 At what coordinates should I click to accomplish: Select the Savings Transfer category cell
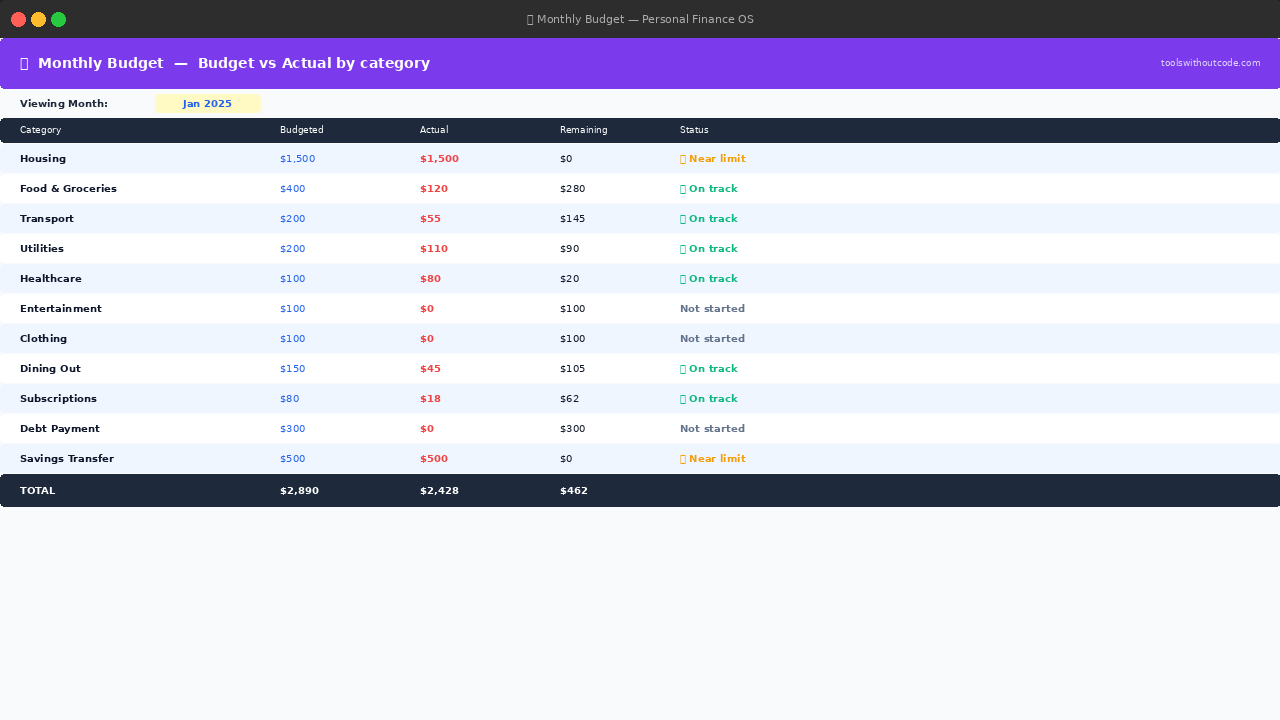tap(67, 459)
